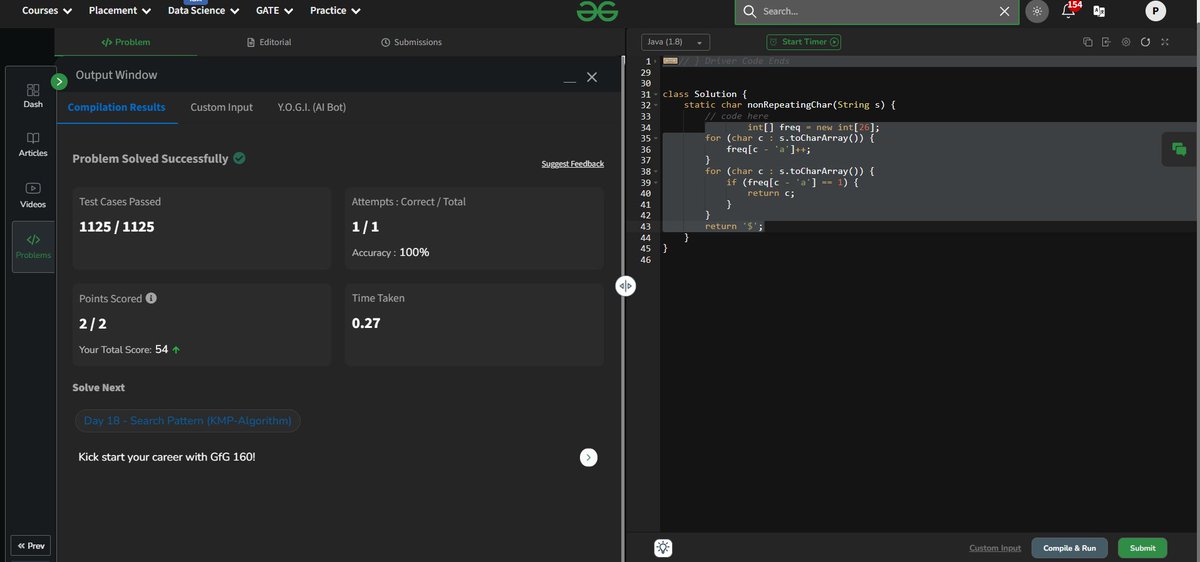The height and width of the screenshot is (562, 1200).
Task: Close the Output Window panel
Action: pyautogui.click(x=591, y=77)
